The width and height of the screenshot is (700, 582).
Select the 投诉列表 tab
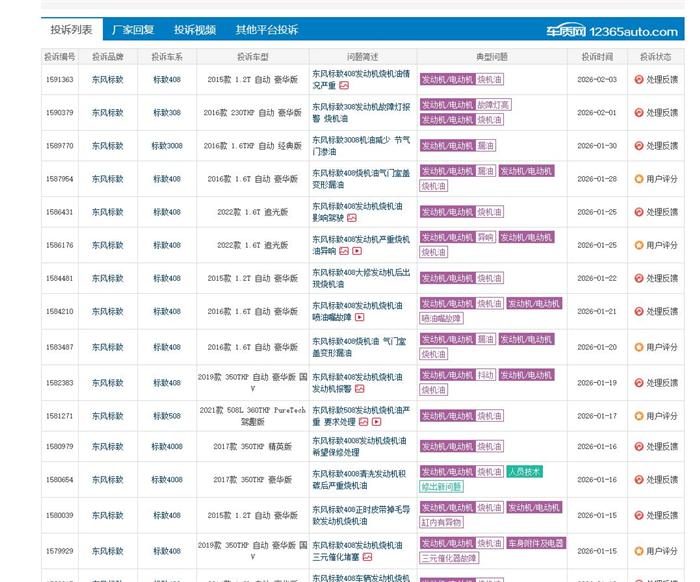[x=72, y=30]
